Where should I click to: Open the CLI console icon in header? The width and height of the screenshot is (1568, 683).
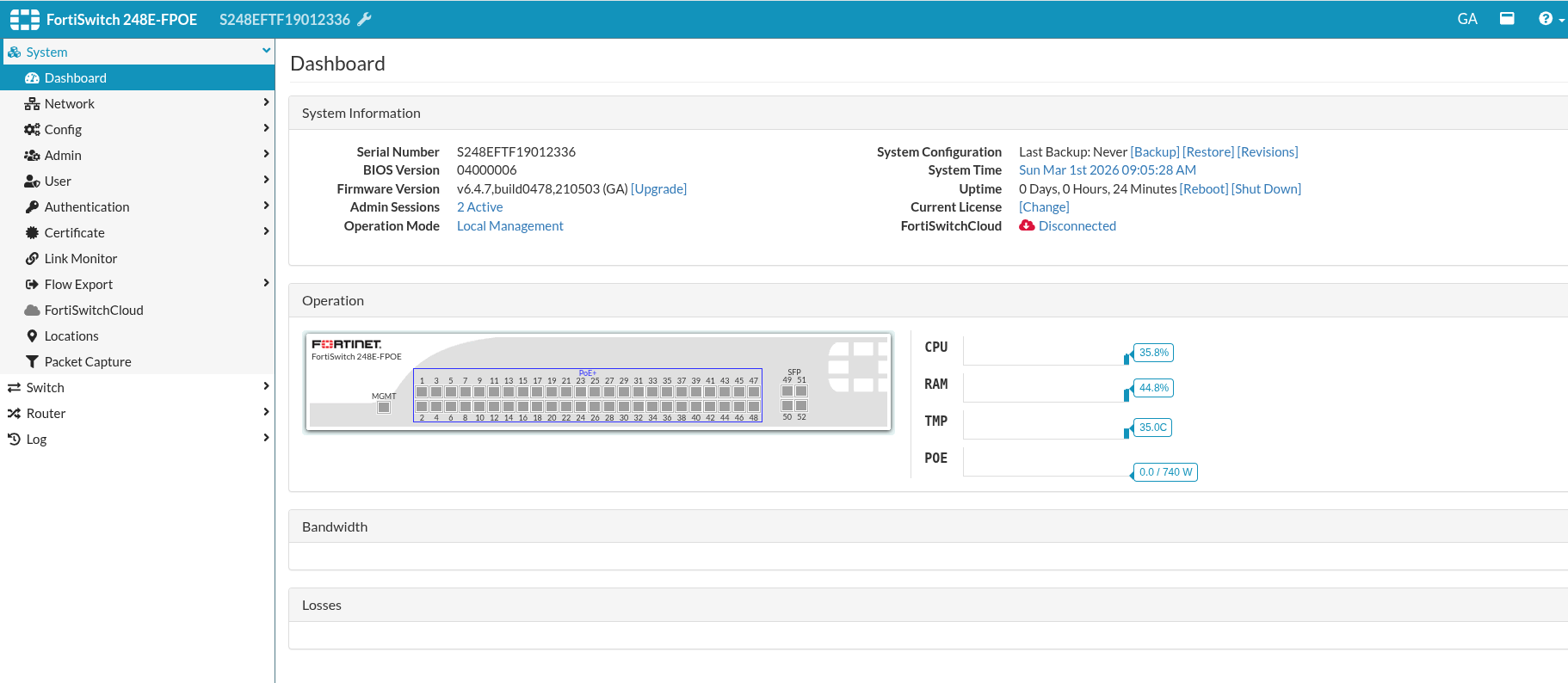1507,18
